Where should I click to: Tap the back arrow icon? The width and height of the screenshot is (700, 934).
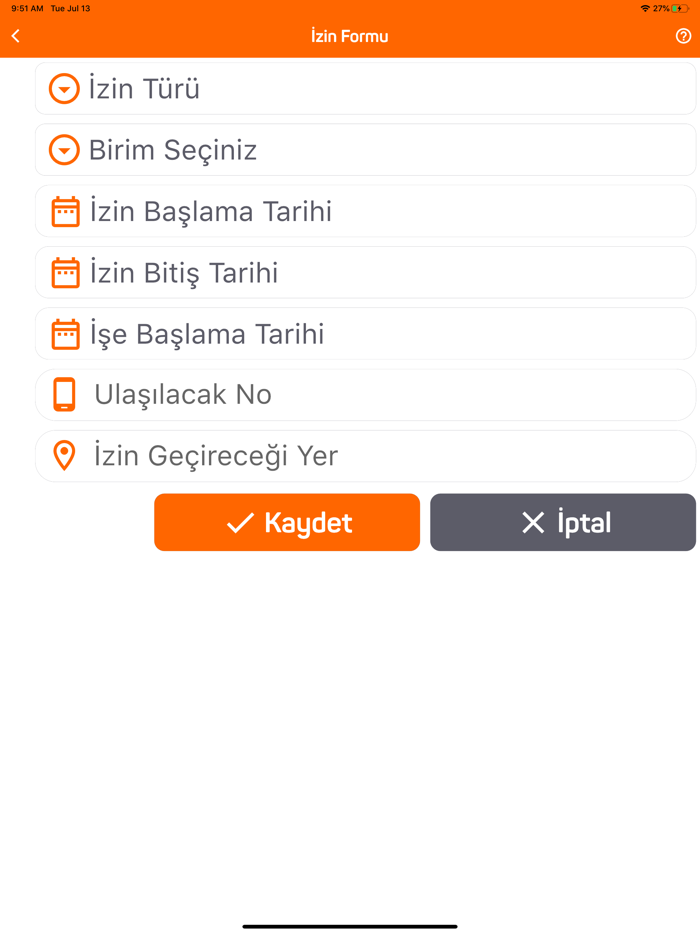tap(16, 36)
